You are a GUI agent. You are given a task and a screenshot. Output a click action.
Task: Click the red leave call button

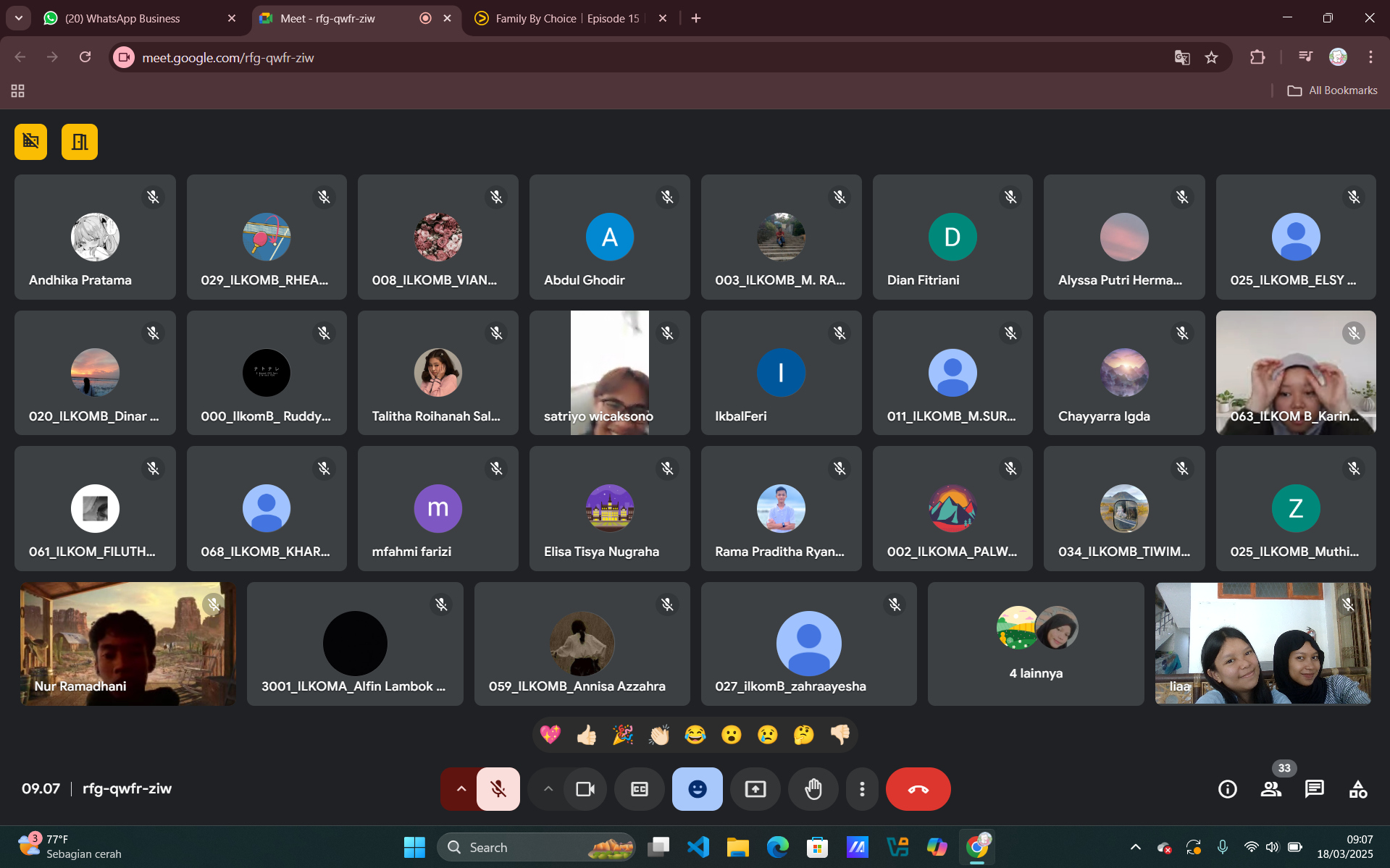click(918, 789)
